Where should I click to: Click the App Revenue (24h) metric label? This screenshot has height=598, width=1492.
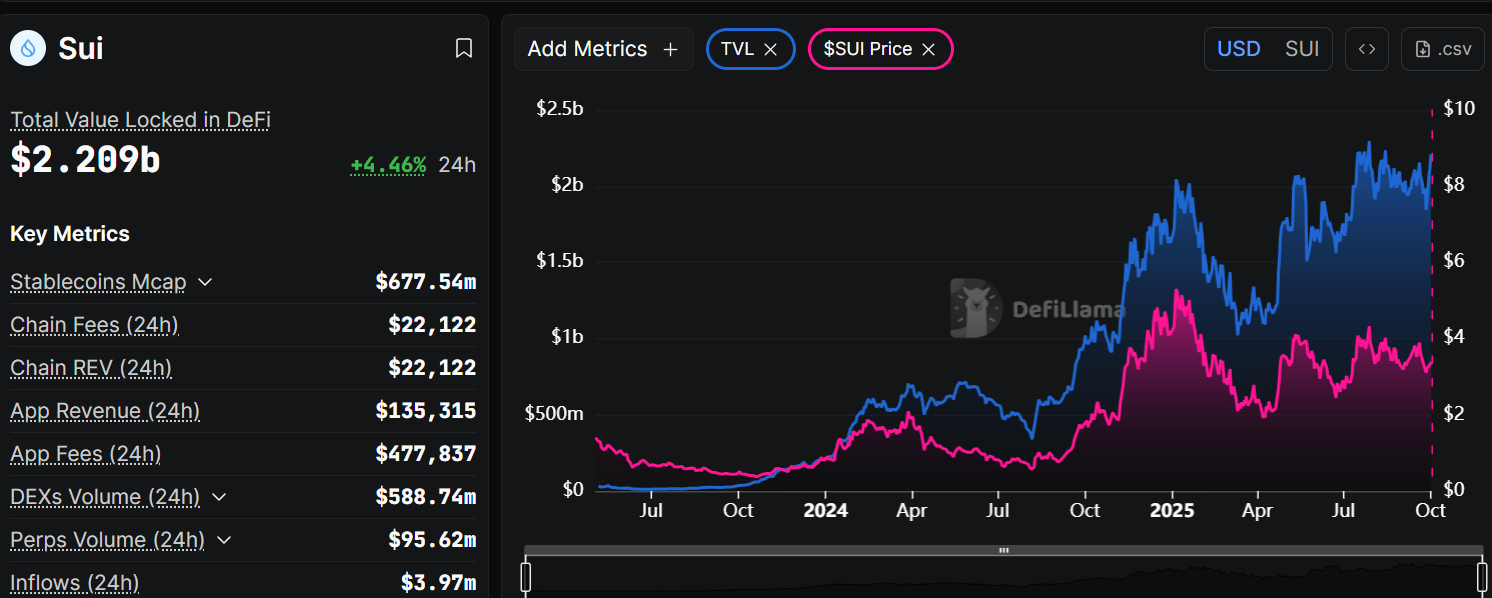click(x=105, y=411)
